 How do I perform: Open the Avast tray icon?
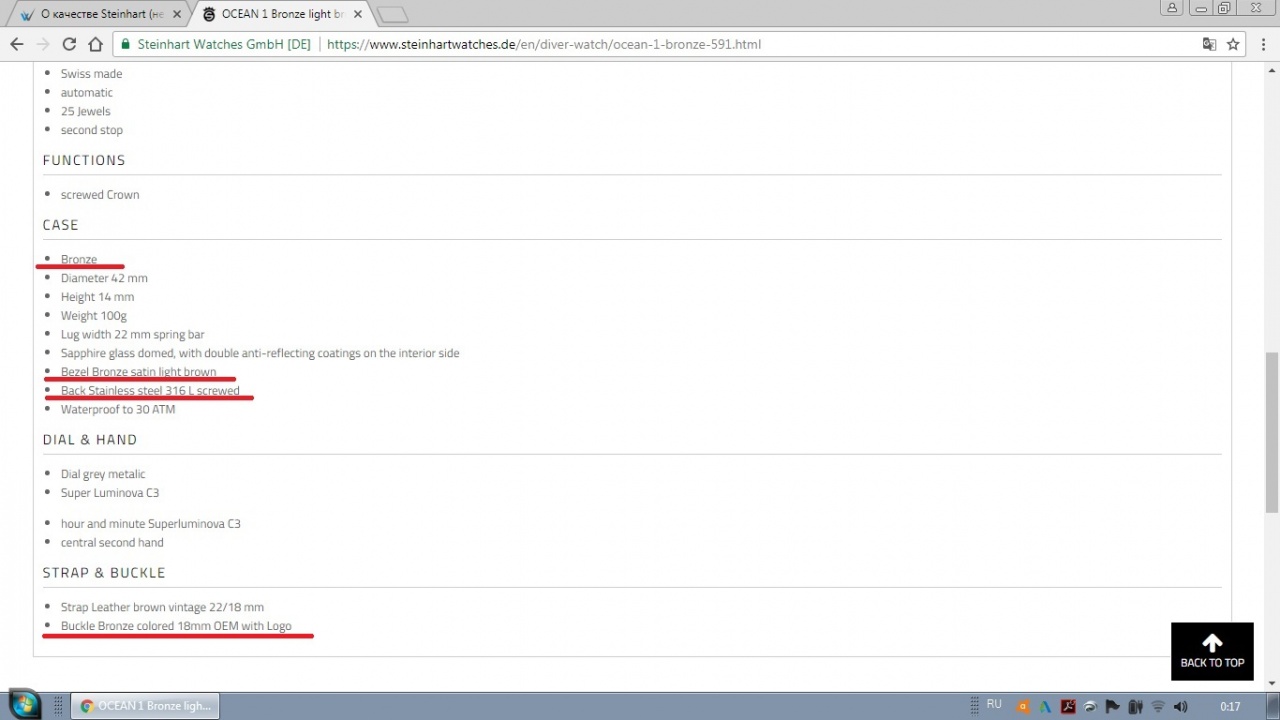tap(1024, 706)
